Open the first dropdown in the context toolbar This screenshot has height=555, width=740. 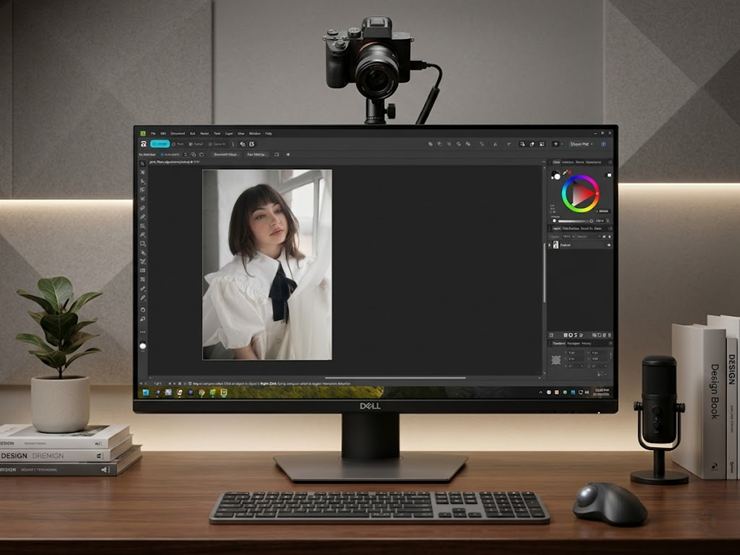coord(226,154)
